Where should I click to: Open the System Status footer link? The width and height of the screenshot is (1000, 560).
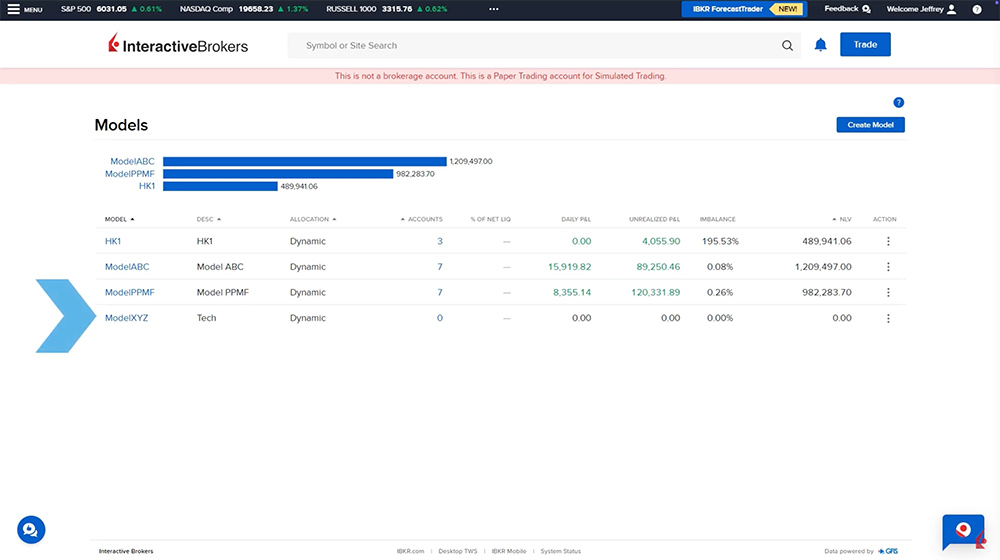click(561, 551)
